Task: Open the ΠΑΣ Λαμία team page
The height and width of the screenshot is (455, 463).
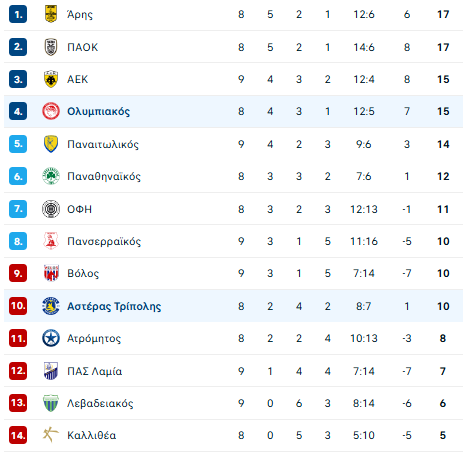Action: pos(95,371)
